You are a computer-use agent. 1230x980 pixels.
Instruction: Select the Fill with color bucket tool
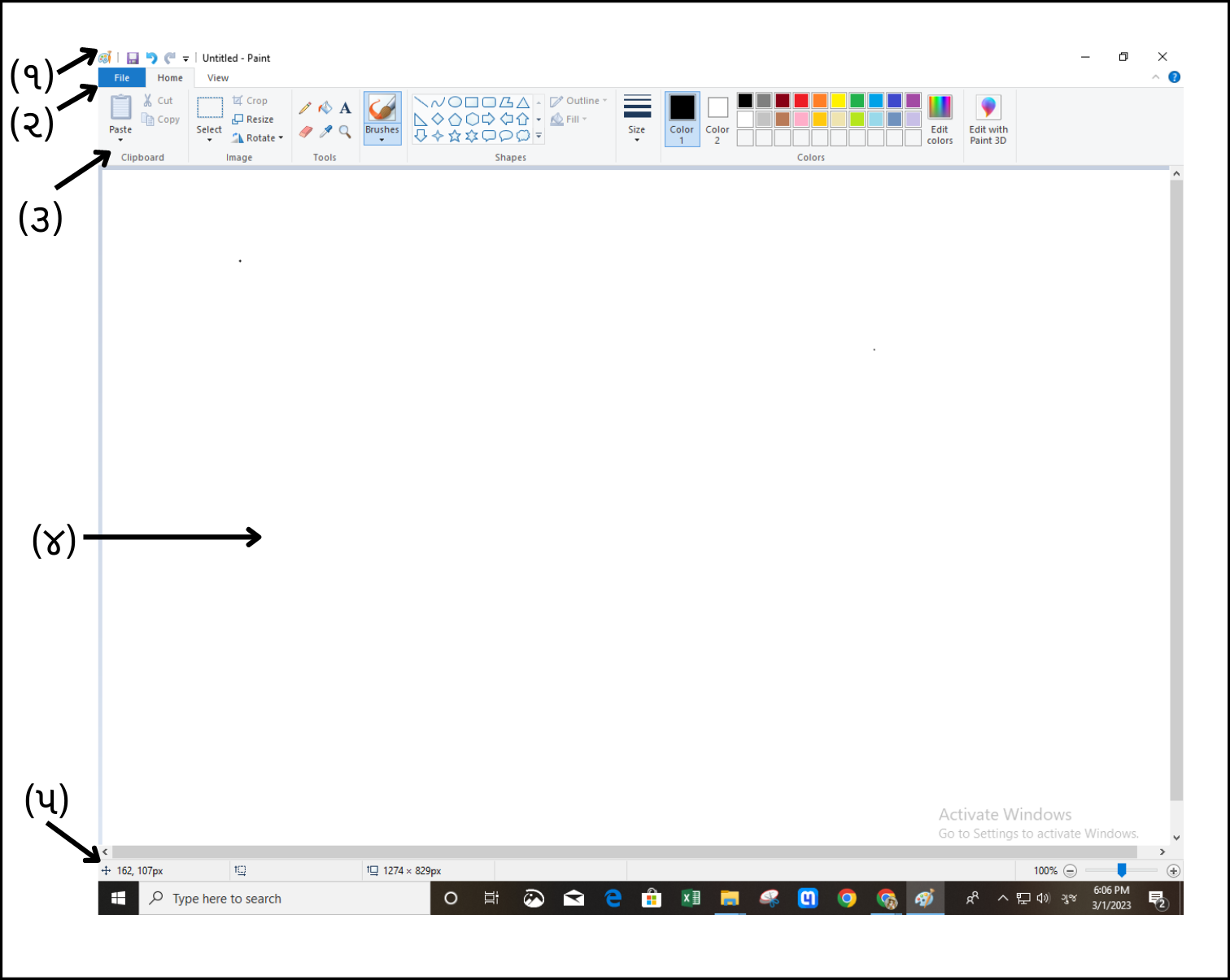point(325,108)
